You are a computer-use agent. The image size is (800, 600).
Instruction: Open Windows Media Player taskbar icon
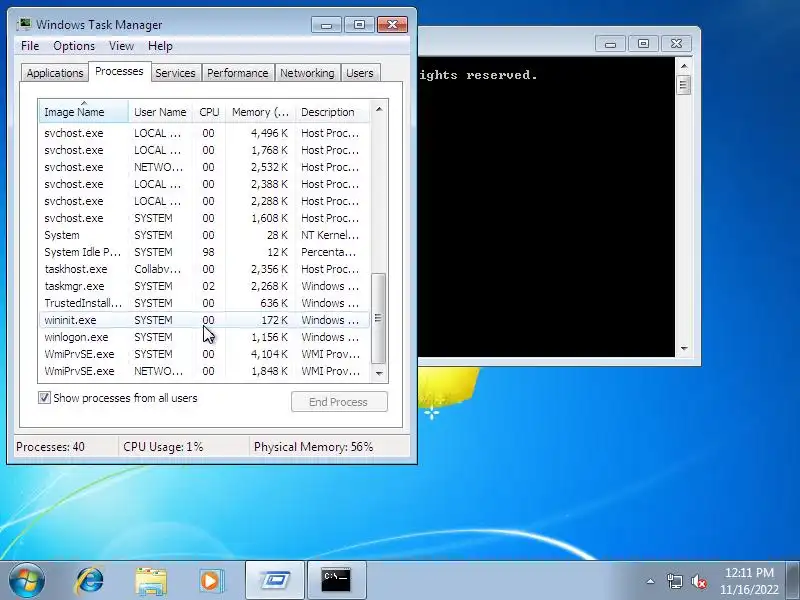[211, 581]
